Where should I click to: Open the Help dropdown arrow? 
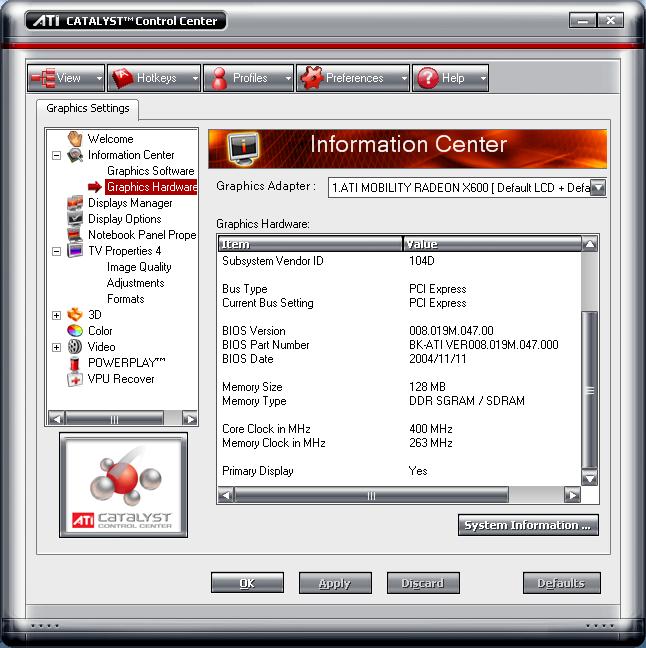click(x=483, y=78)
